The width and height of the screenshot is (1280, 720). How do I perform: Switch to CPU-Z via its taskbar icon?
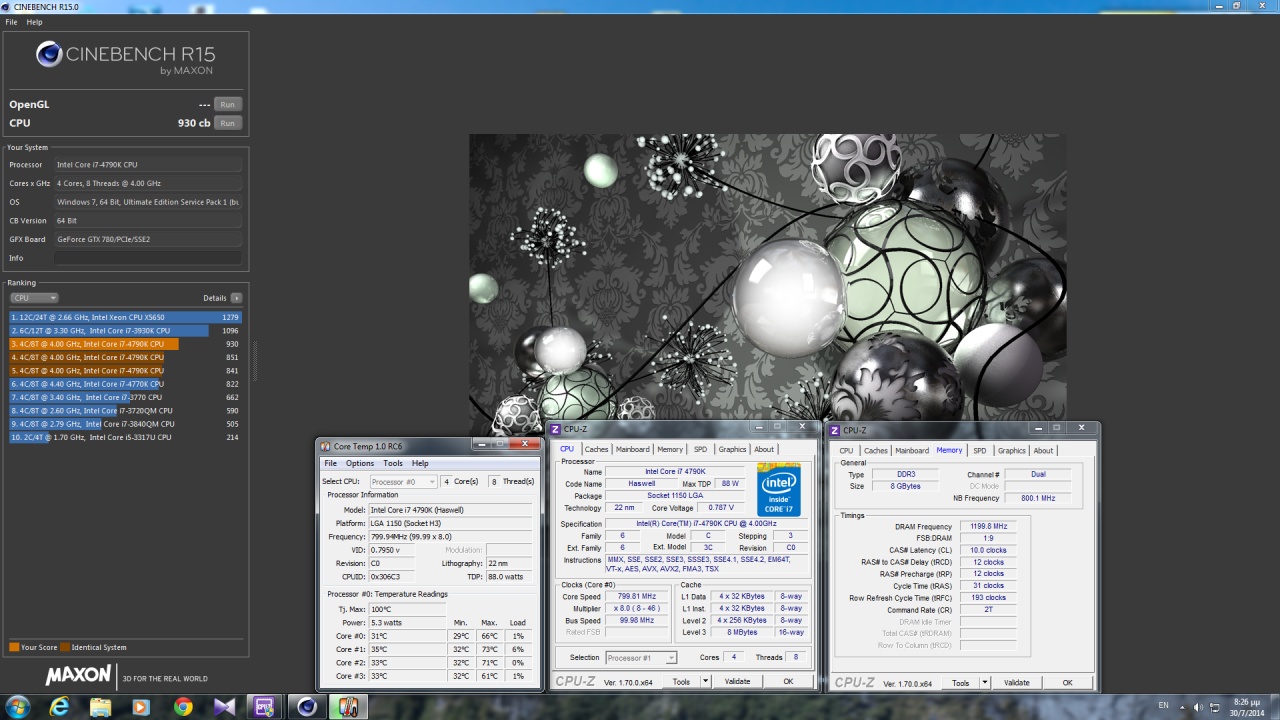click(265, 707)
